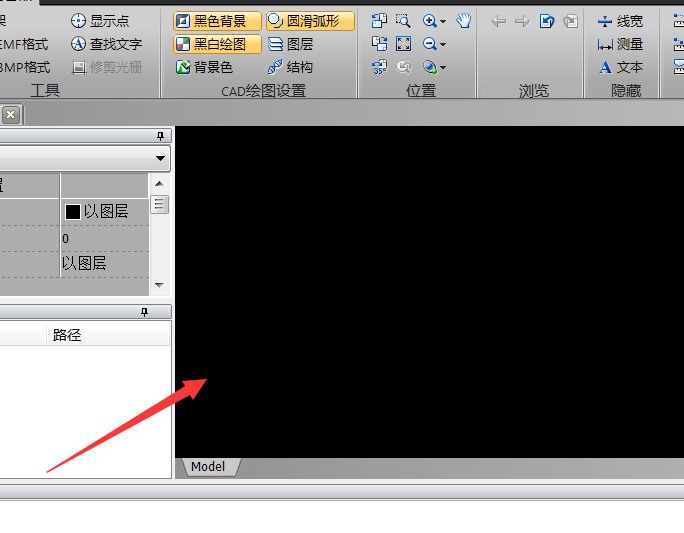The height and width of the screenshot is (533, 684).
Task: Click the zoom in magnifier
Action: click(x=429, y=20)
